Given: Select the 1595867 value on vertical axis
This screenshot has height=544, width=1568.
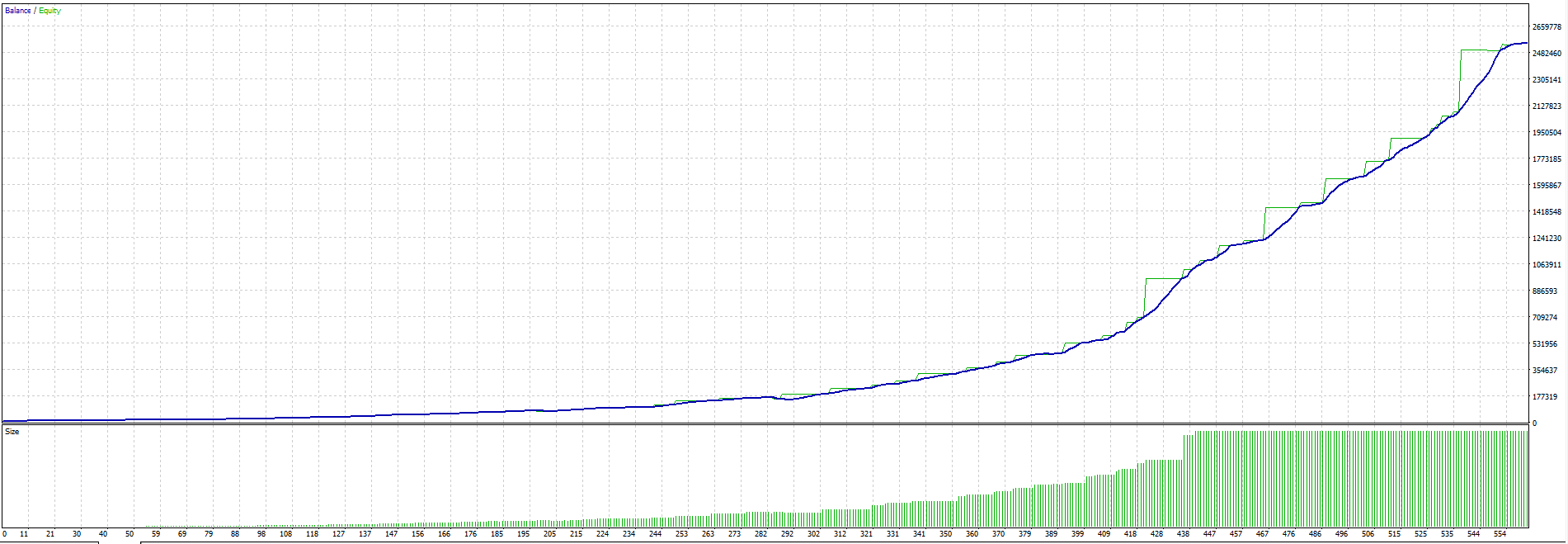Looking at the screenshot, I should pyautogui.click(x=1547, y=186).
